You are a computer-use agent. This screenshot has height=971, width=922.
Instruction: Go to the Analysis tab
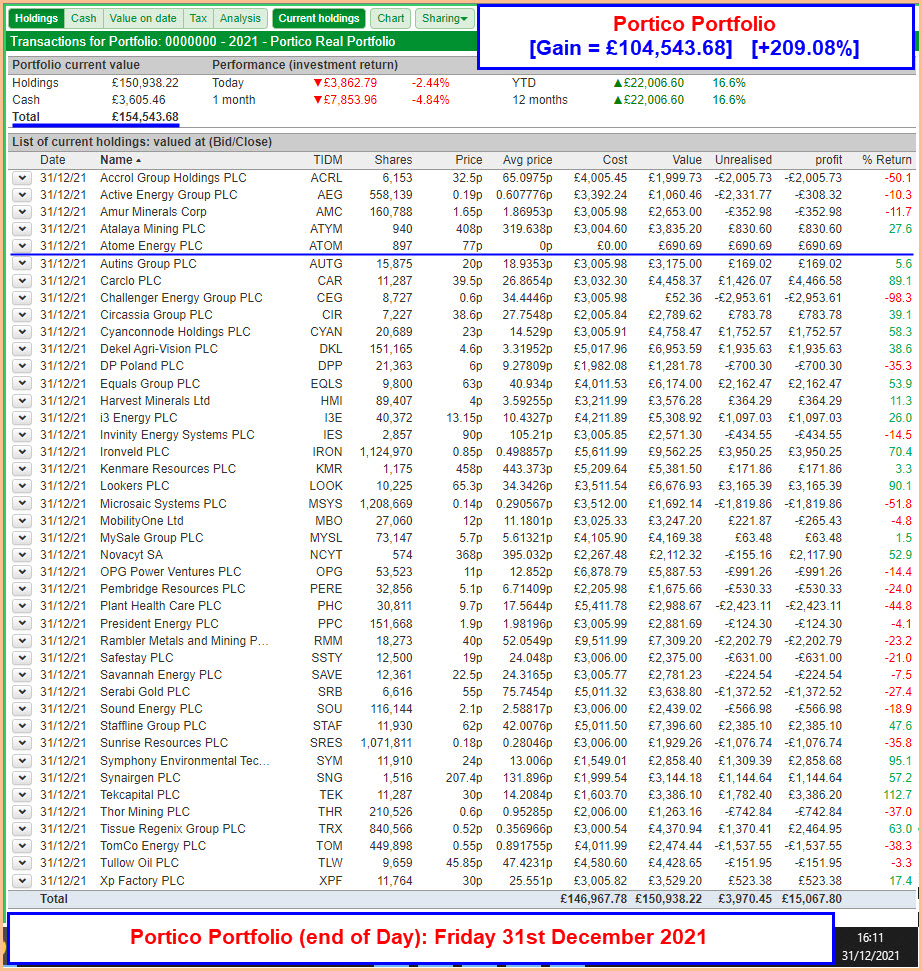click(x=240, y=18)
